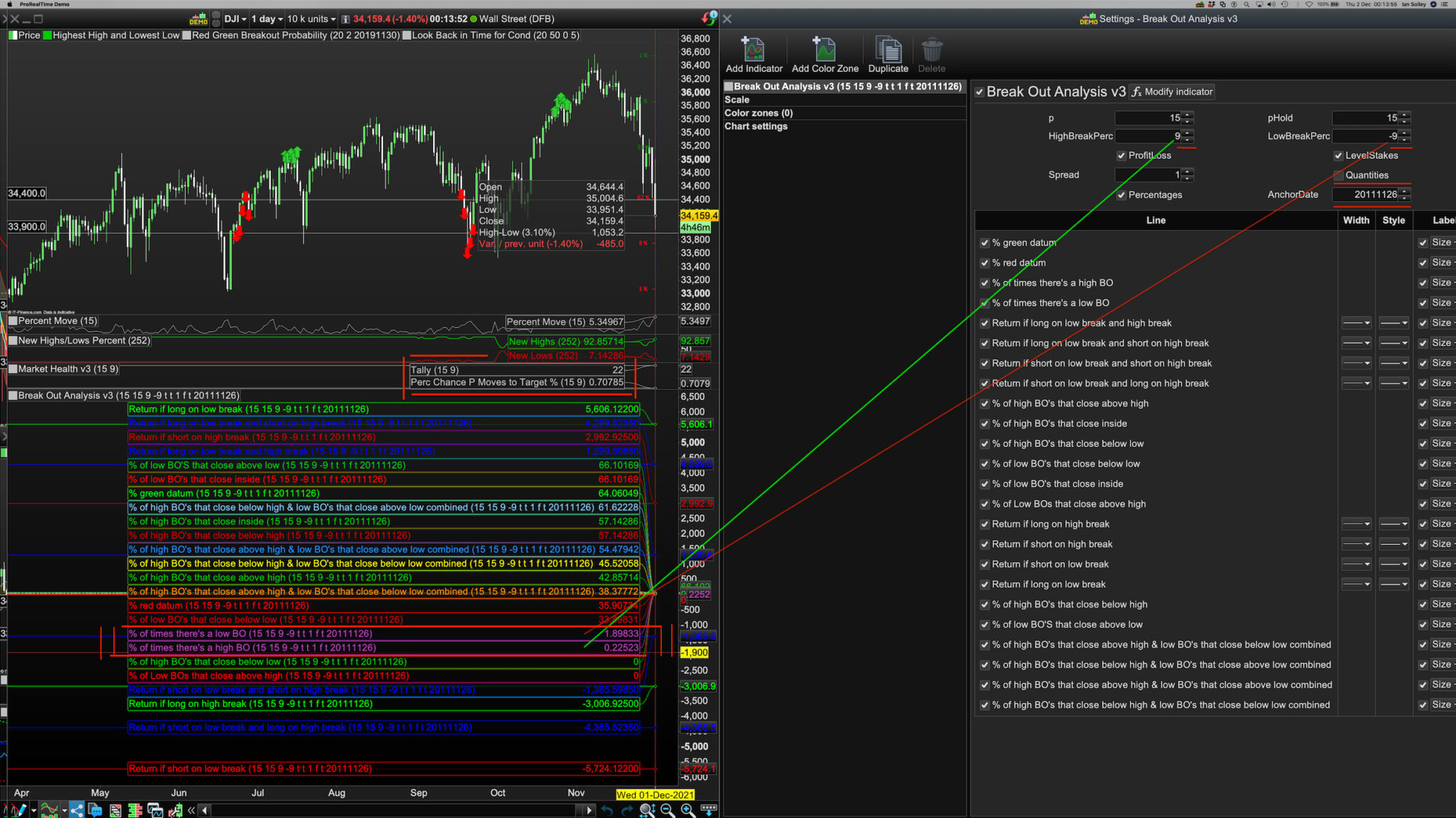
Task: Open the '10 k units' dropdown
Action: point(311,19)
